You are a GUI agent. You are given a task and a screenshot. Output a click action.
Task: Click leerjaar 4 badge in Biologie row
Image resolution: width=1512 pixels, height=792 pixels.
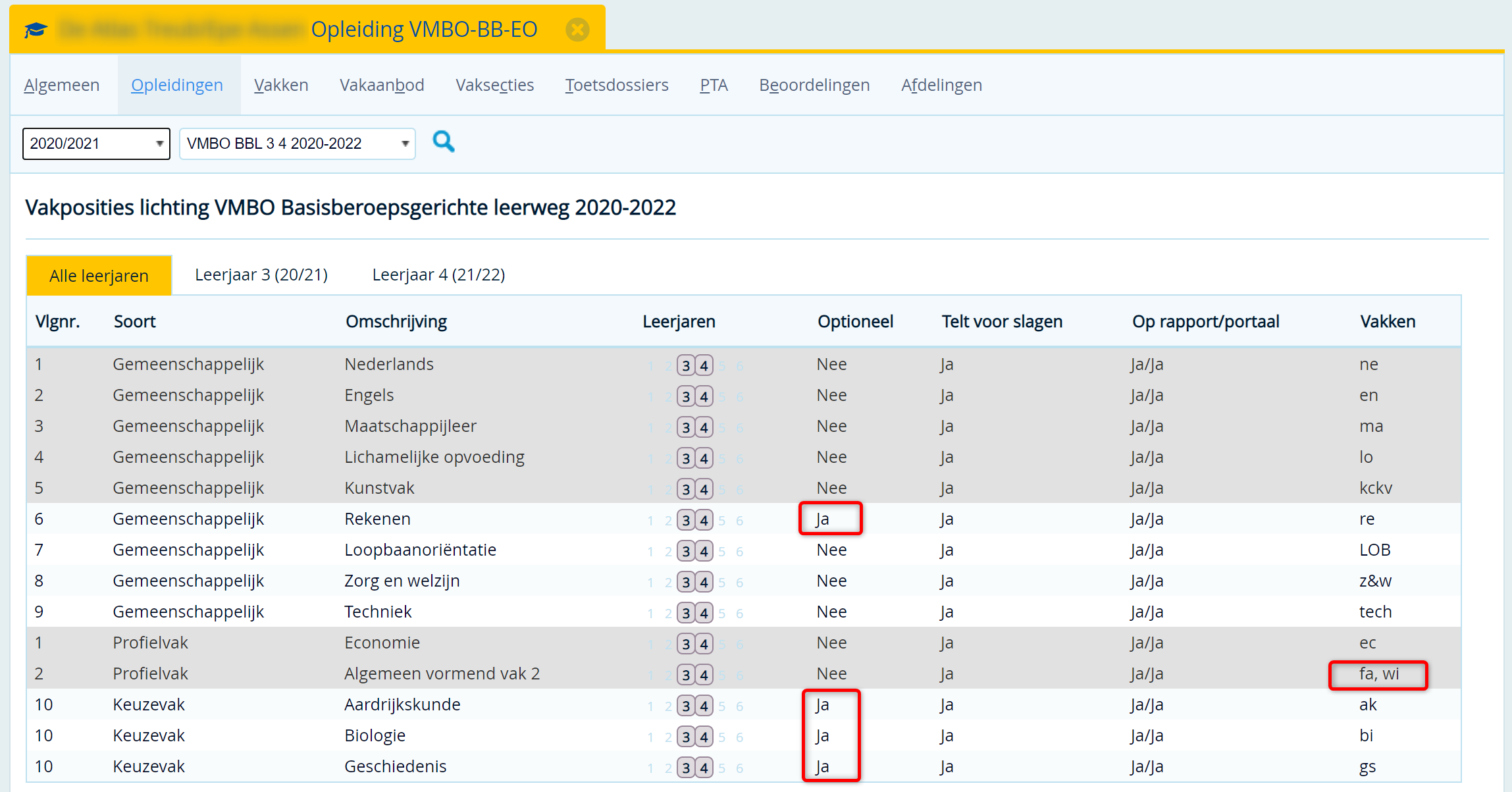click(704, 737)
